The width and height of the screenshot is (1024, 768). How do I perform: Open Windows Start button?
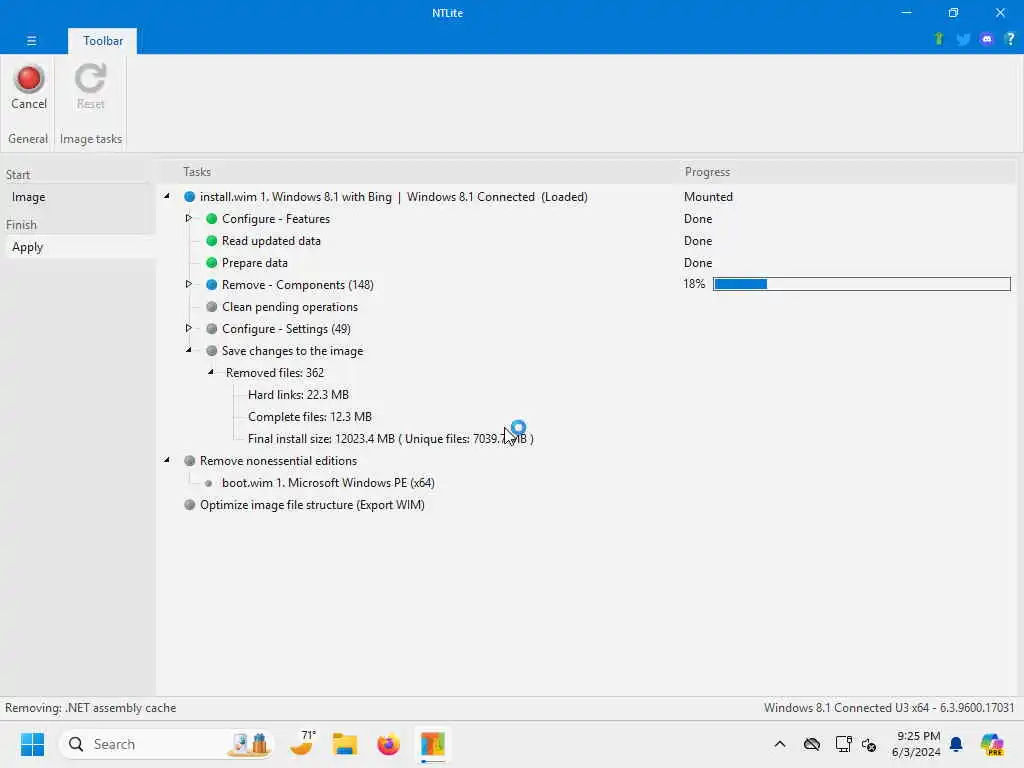point(32,744)
